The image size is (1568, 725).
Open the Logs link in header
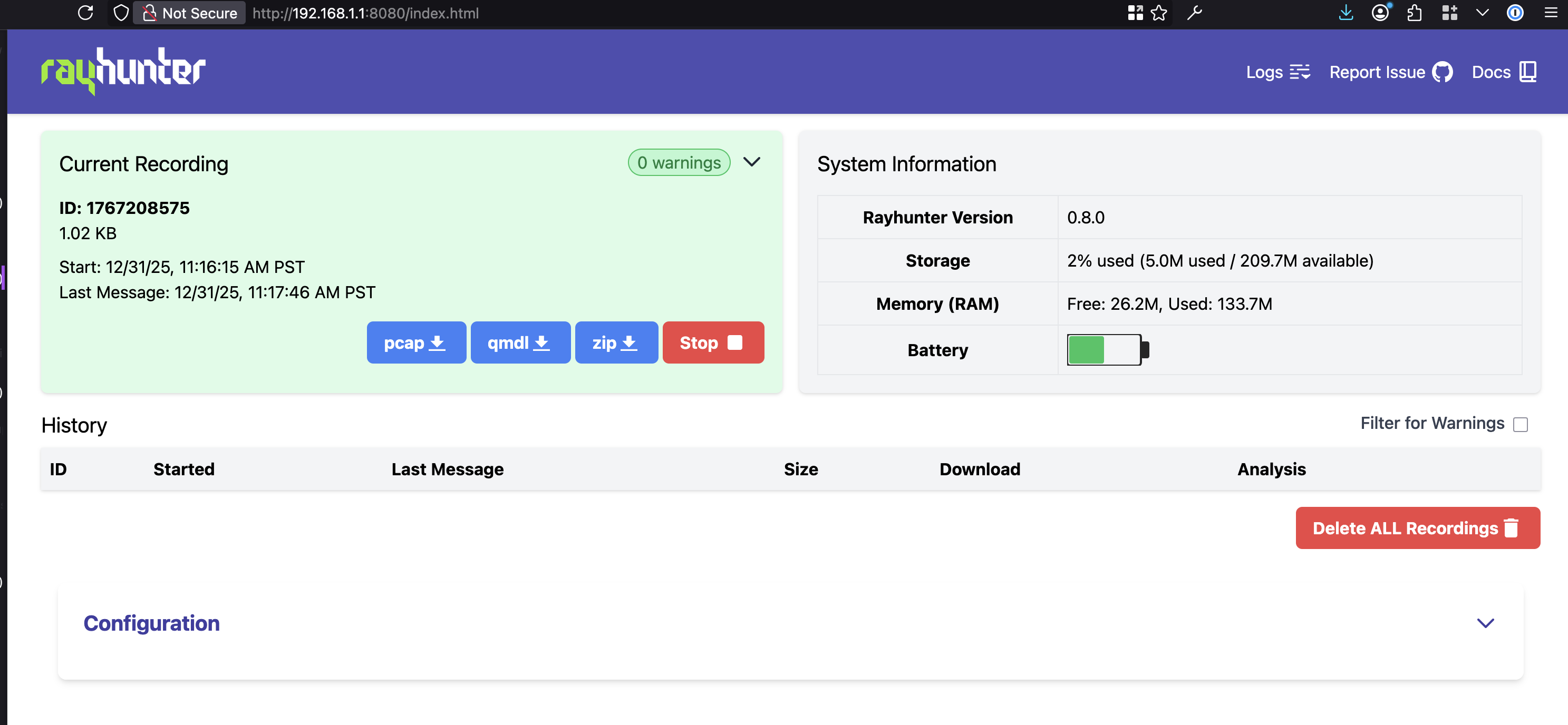pyautogui.click(x=1277, y=72)
